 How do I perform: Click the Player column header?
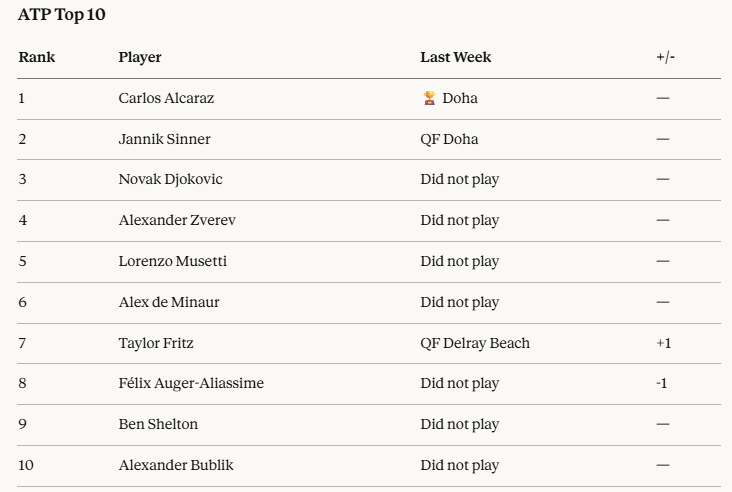tap(140, 57)
